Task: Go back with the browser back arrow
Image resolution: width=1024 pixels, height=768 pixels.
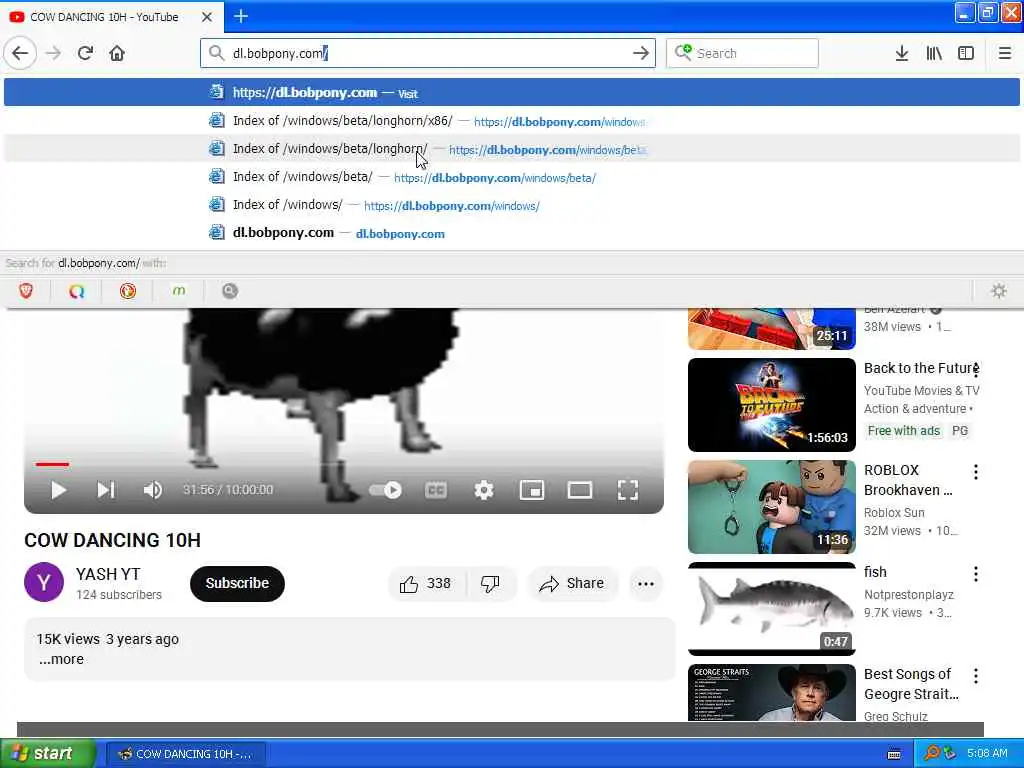Action: (x=20, y=53)
